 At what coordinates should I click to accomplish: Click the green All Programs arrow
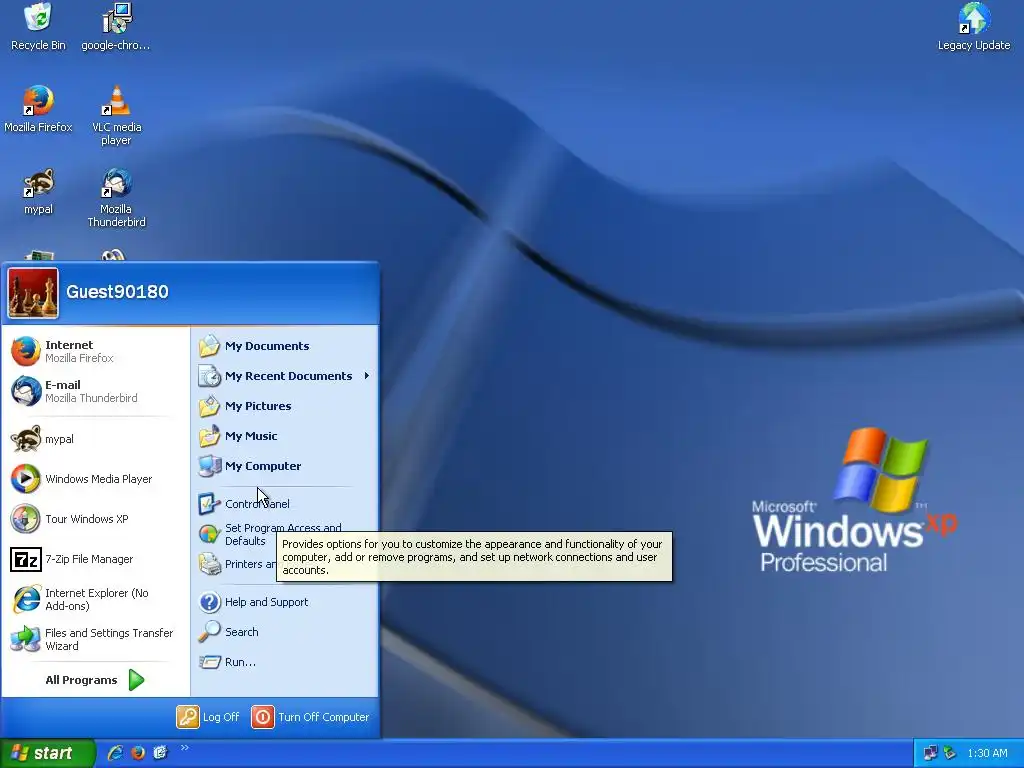point(136,680)
